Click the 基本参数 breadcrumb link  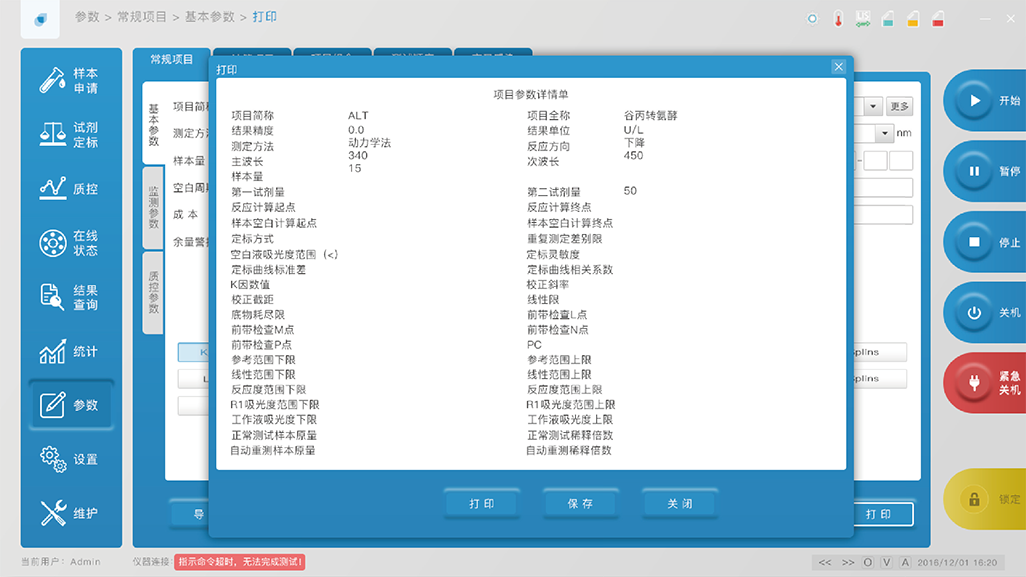pos(209,17)
